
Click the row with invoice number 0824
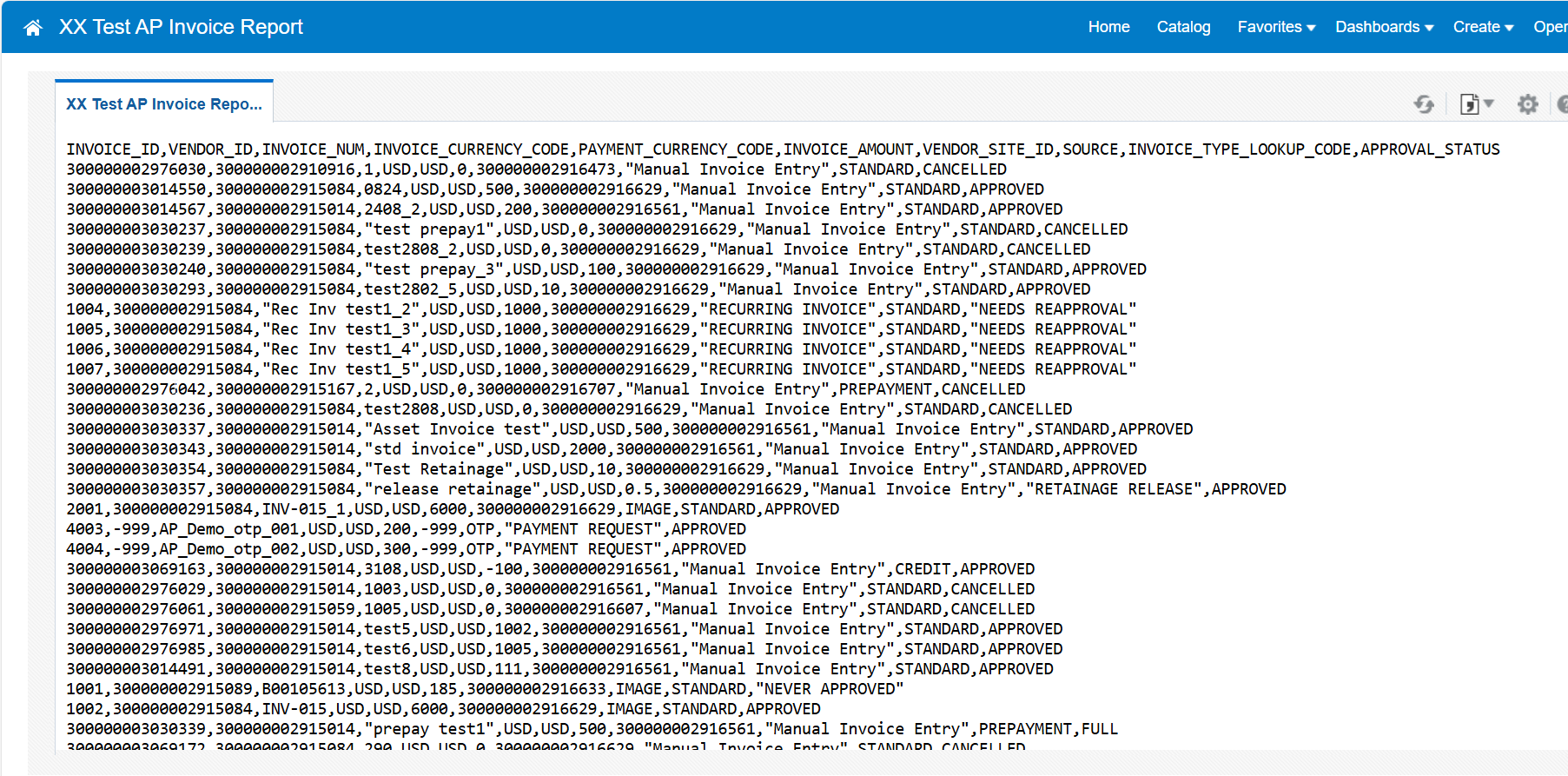click(555, 189)
